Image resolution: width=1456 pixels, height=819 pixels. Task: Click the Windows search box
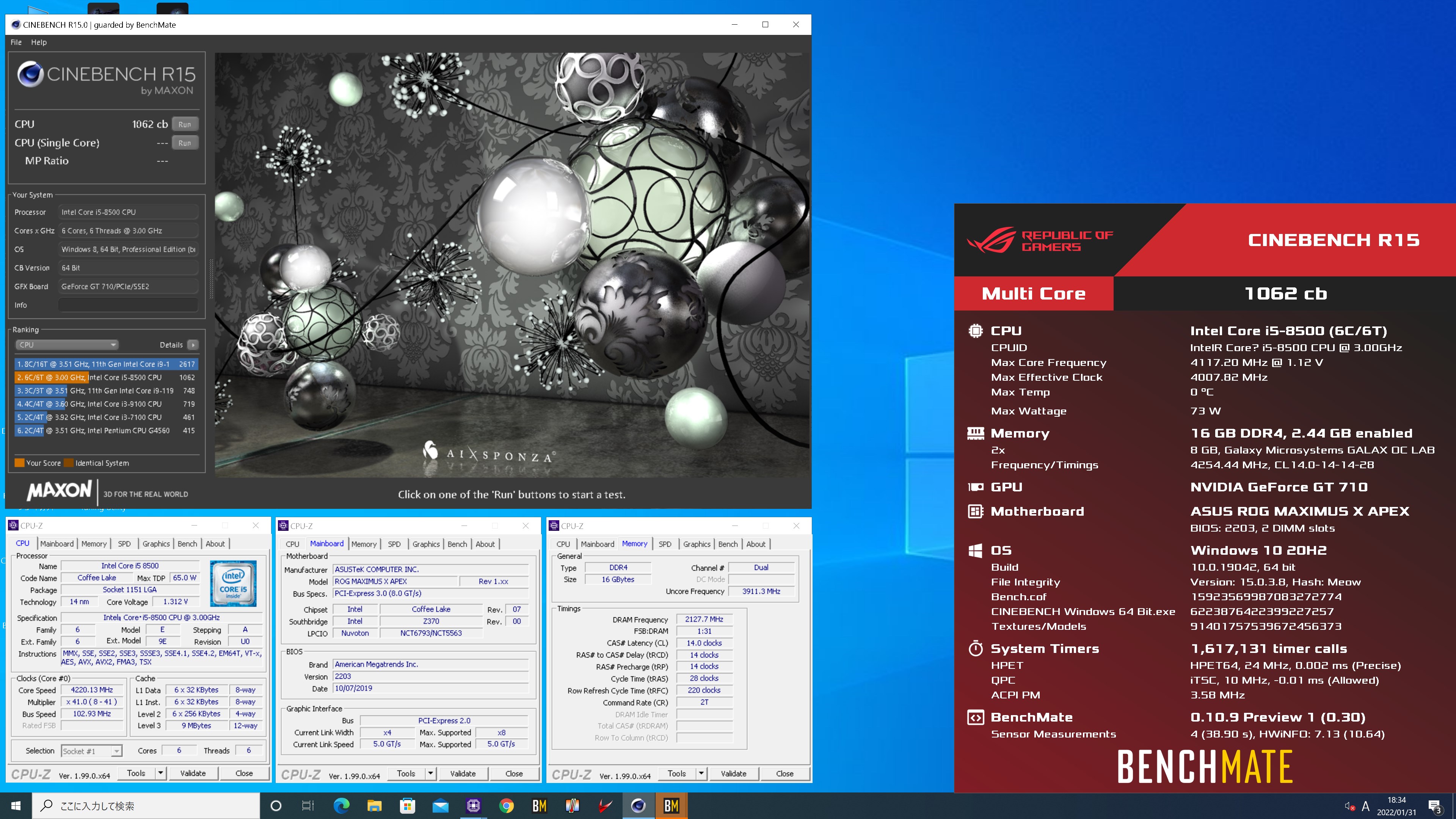146,805
